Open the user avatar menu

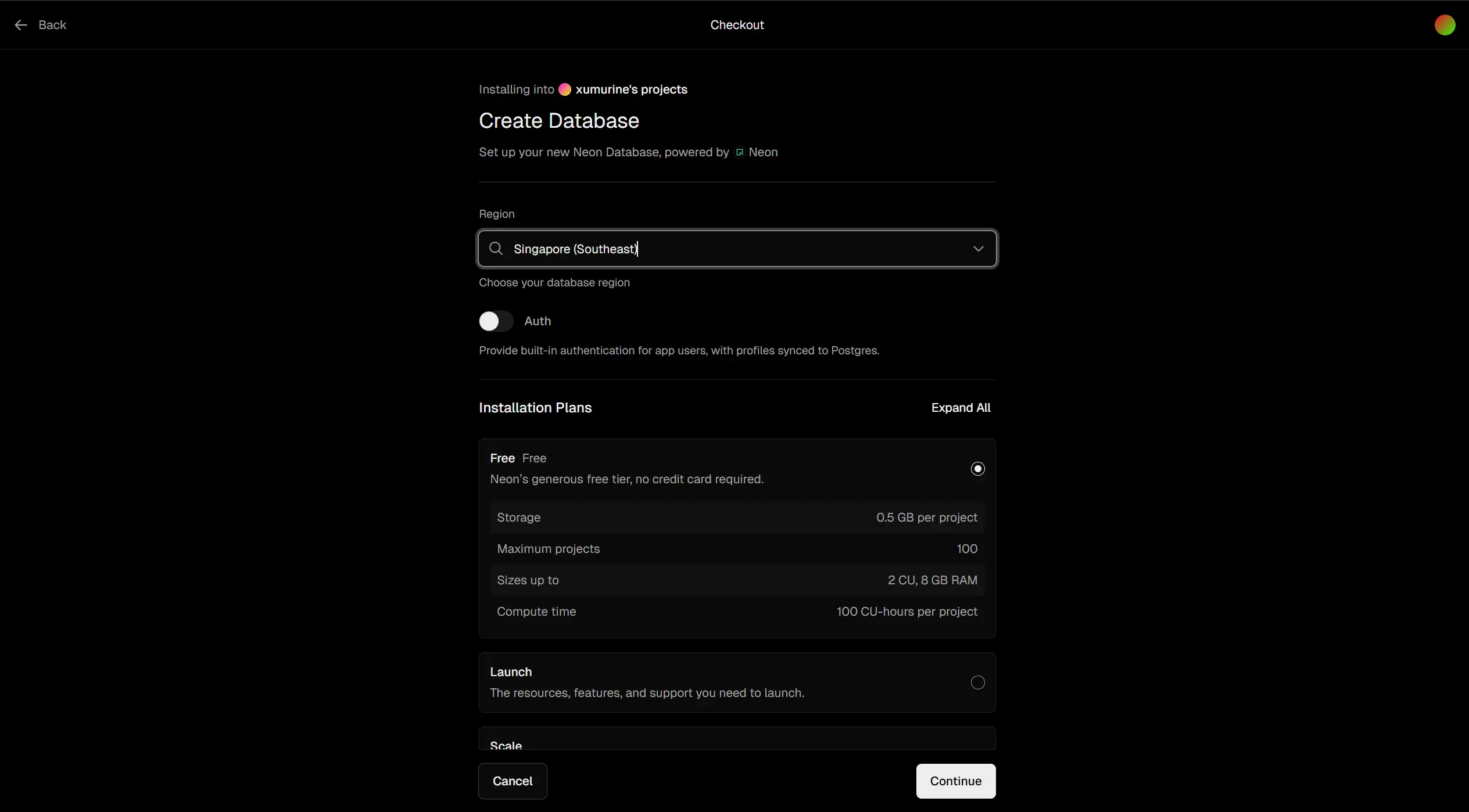1445,25
